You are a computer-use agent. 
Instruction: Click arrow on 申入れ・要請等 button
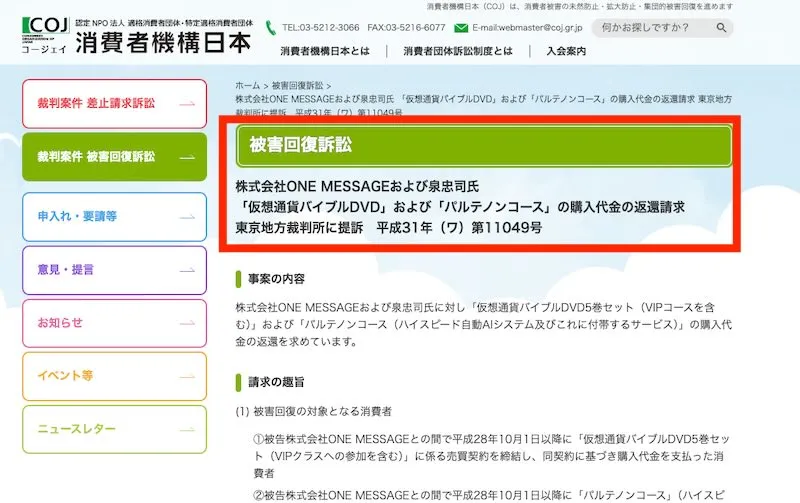(187, 217)
